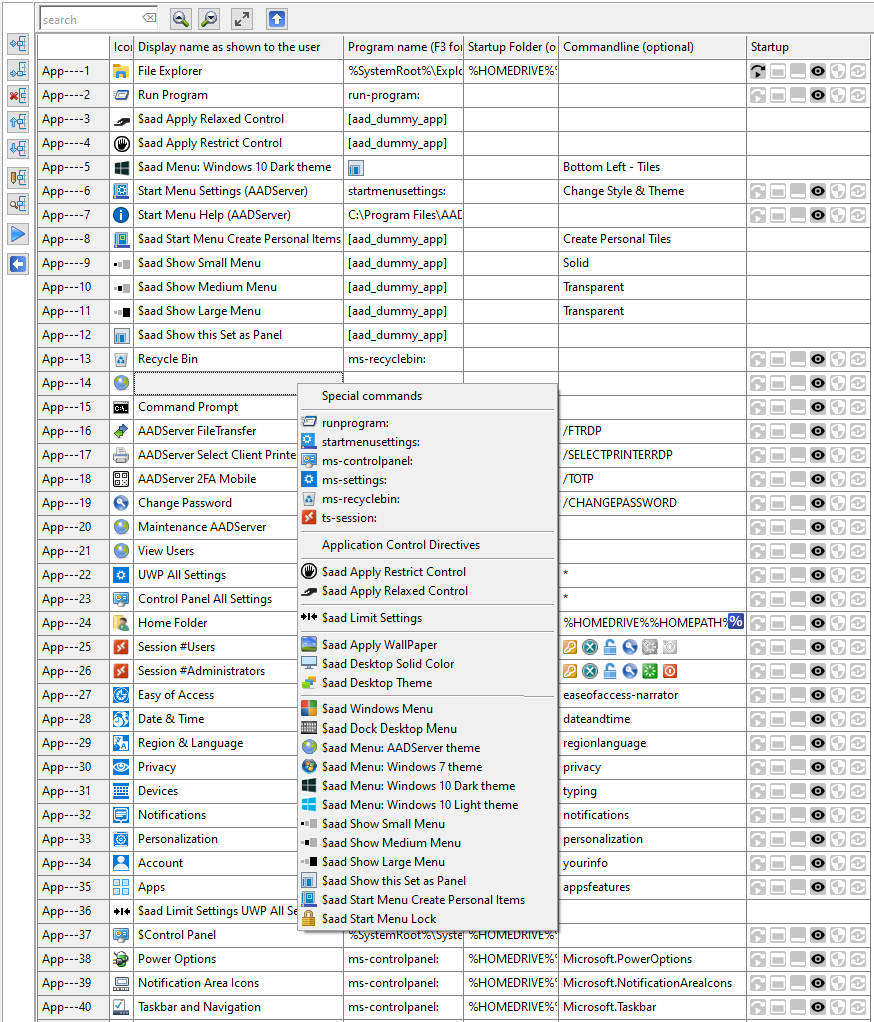Toggle the eye visibility icon for Recycle Bin row

818,359
